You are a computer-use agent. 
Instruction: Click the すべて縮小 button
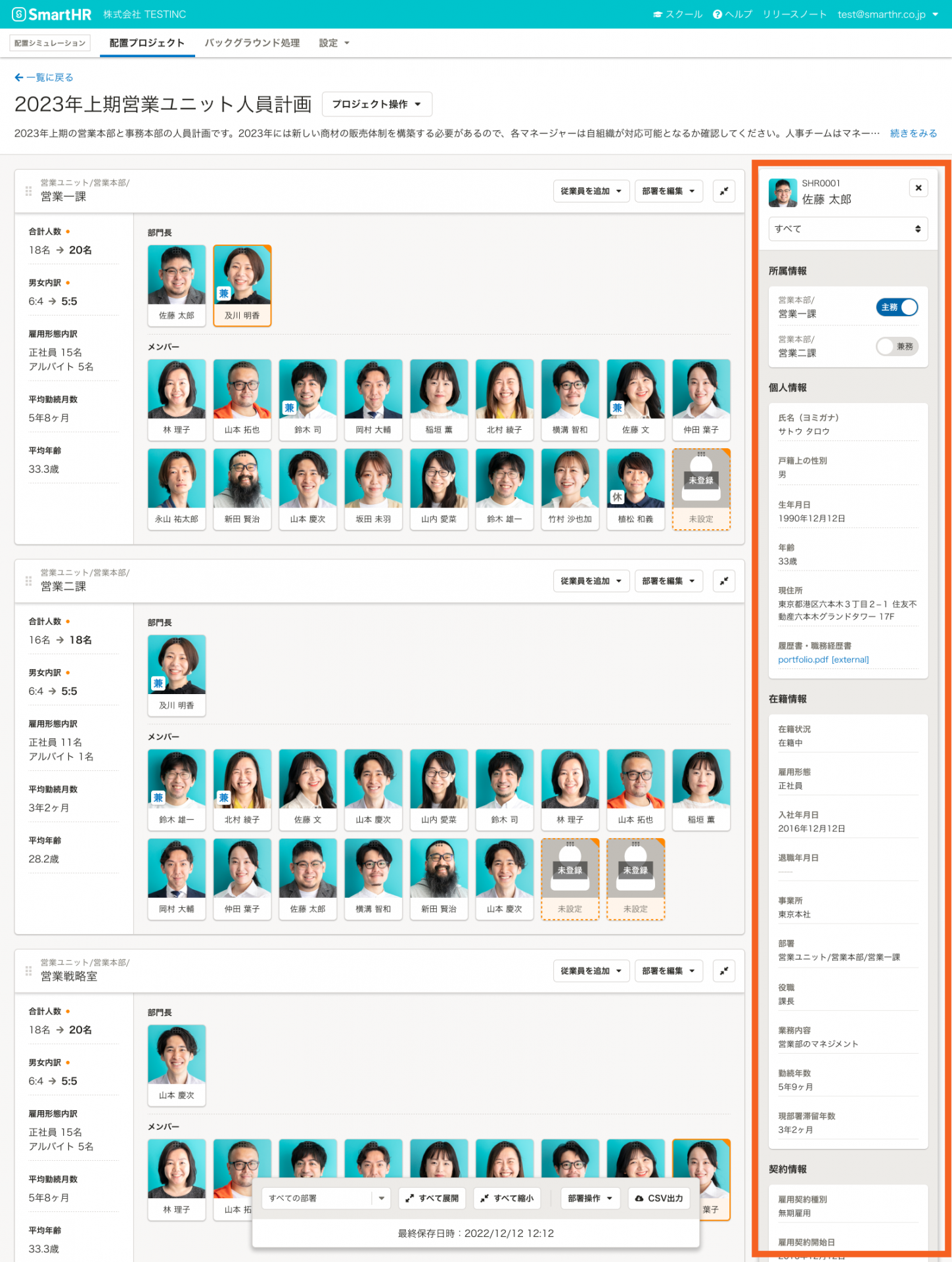(507, 1198)
